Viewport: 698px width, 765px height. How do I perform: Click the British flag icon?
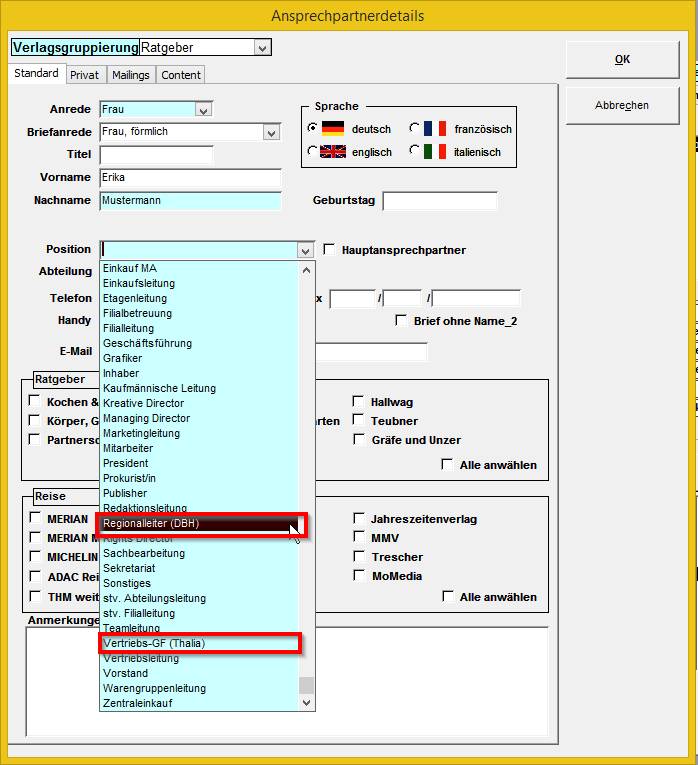[333, 152]
